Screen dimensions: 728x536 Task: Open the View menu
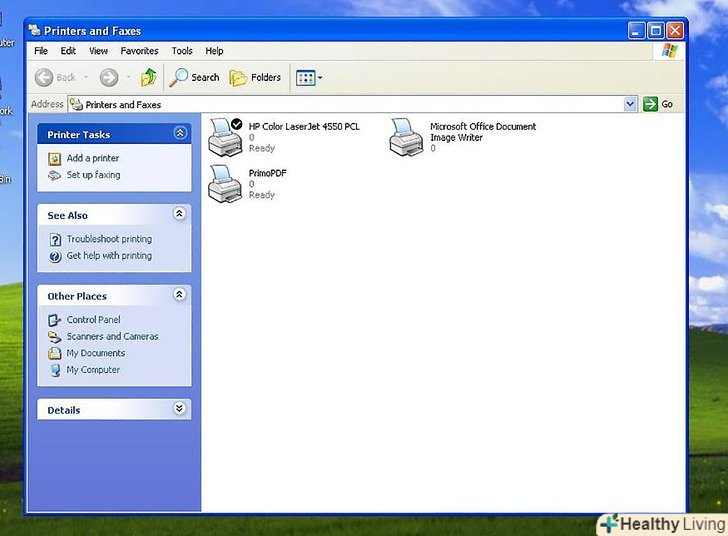(98, 51)
